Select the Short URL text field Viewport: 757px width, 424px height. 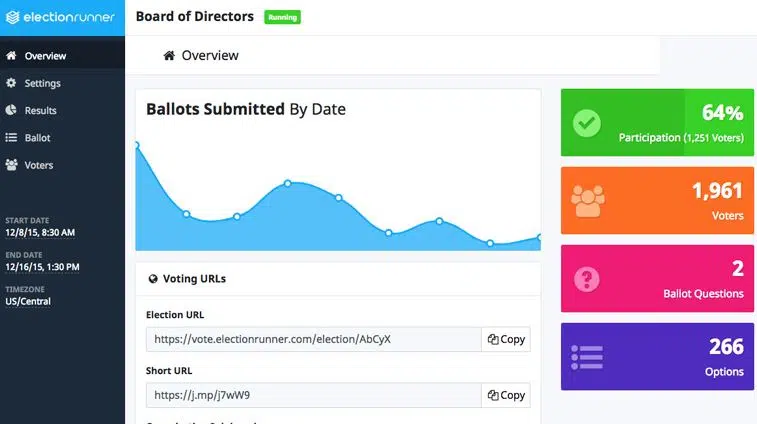pos(314,395)
